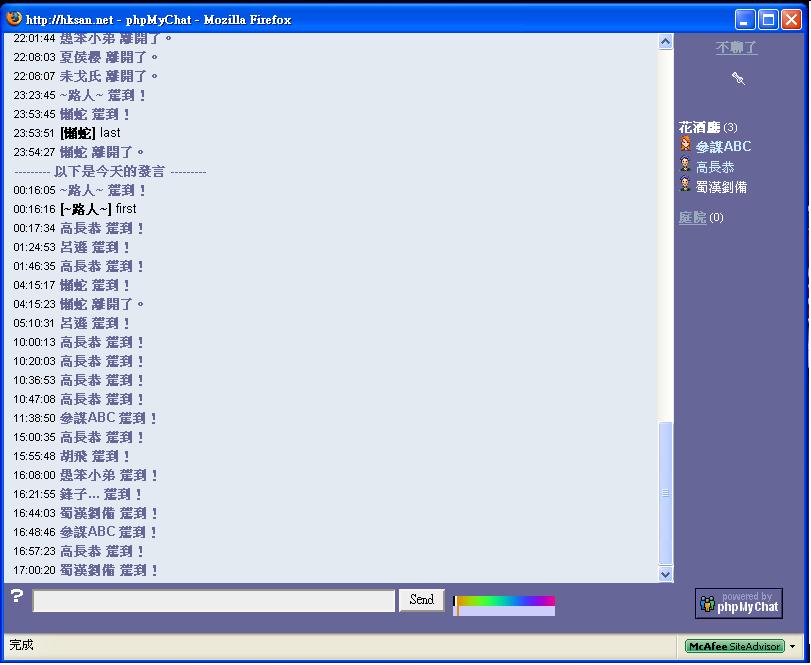
Task: Click the [~路人~] sender name in chat
Action: click(x=85, y=209)
